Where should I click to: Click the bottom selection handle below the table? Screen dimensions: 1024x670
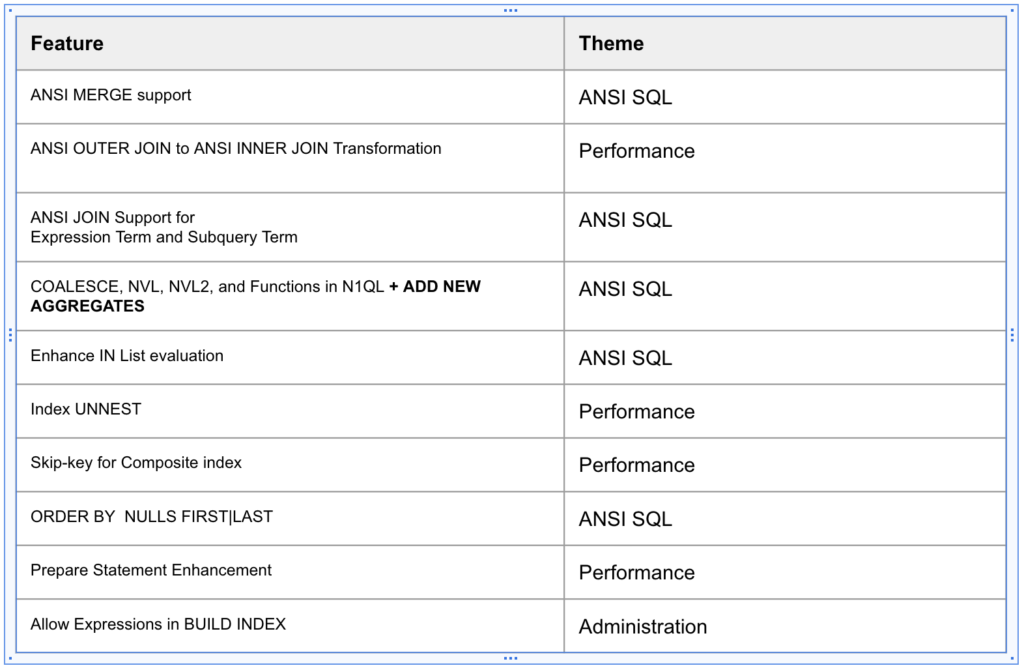click(511, 659)
